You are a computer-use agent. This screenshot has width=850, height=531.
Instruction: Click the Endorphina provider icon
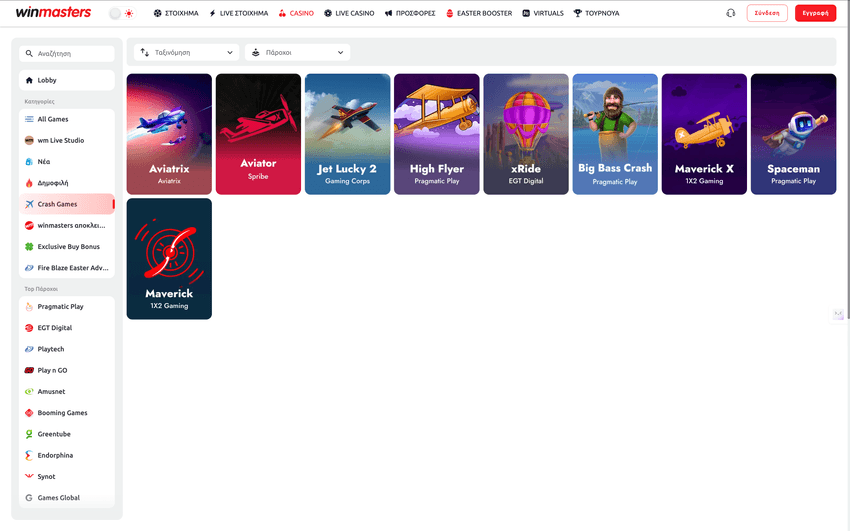click(x=29, y=455)
